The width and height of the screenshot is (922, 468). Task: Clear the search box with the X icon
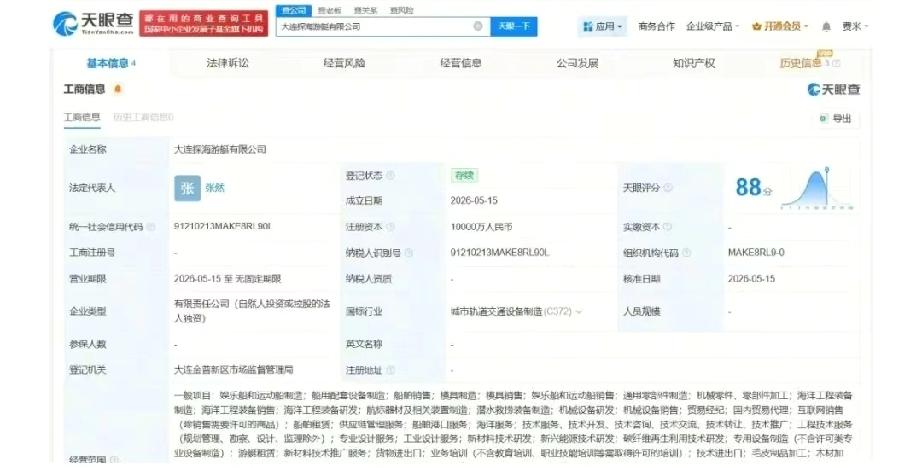(x=478, y=26)
